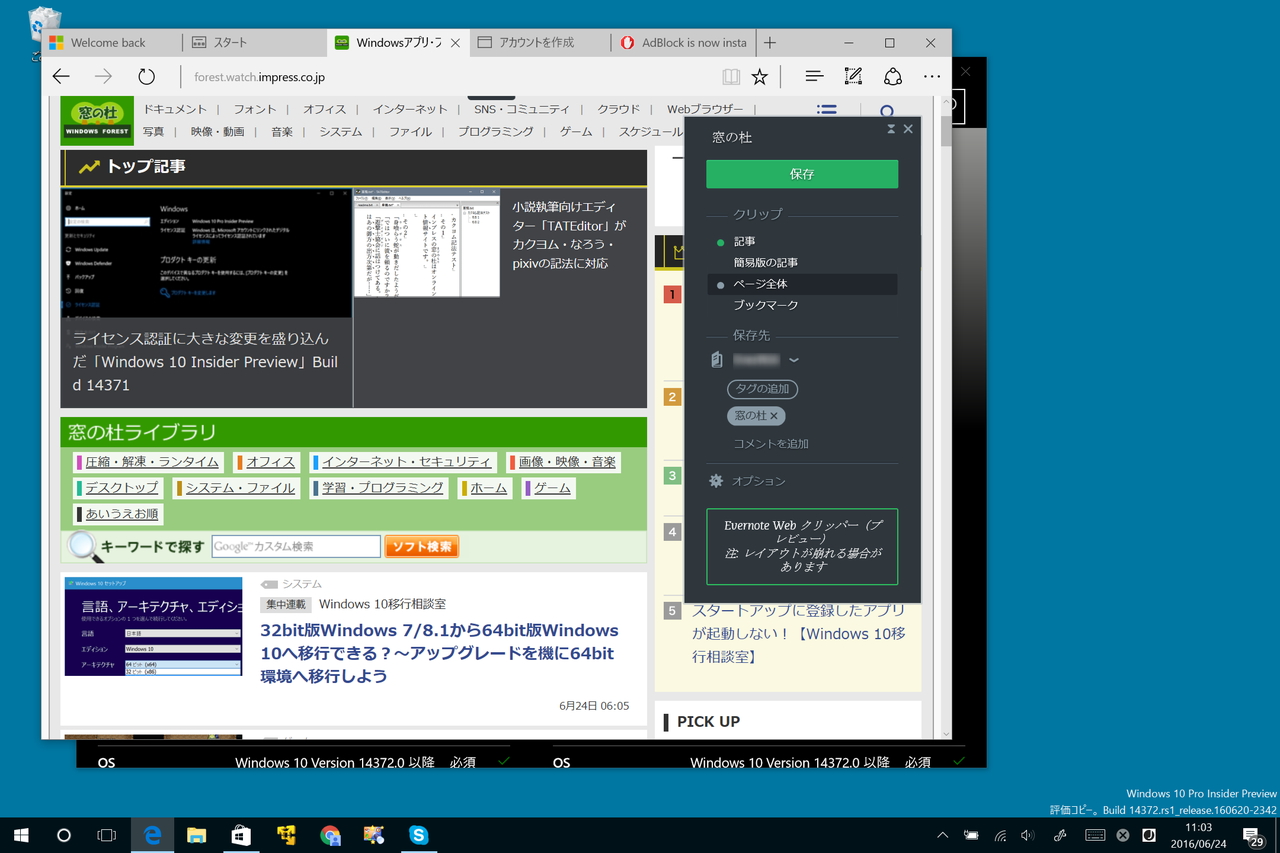Open Cortana search circle

64,835
